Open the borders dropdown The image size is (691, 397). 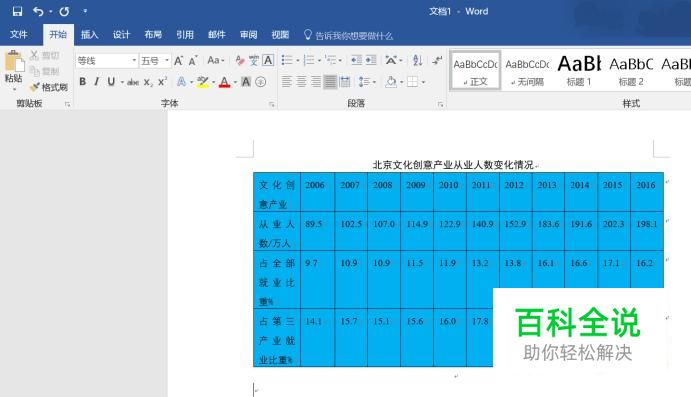coord(423,82)
